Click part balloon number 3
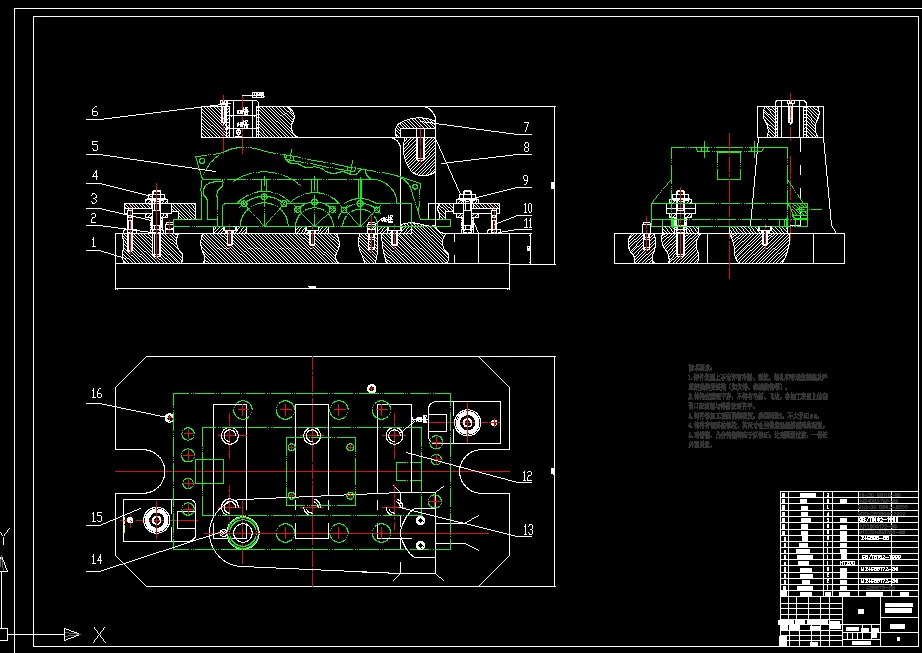This screenshot has height=653, width=922. [x=94, y=199]
